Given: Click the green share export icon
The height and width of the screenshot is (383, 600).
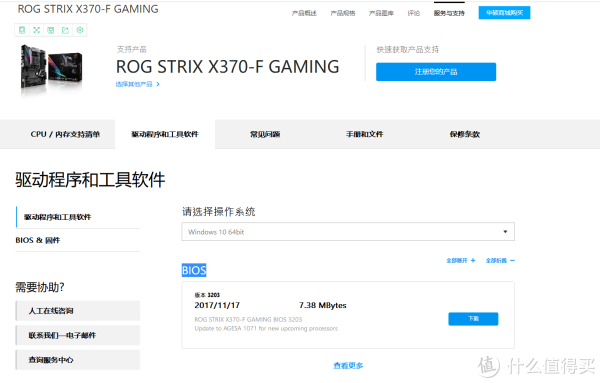Looking at the screenshot, I should (x=65, y=30).
